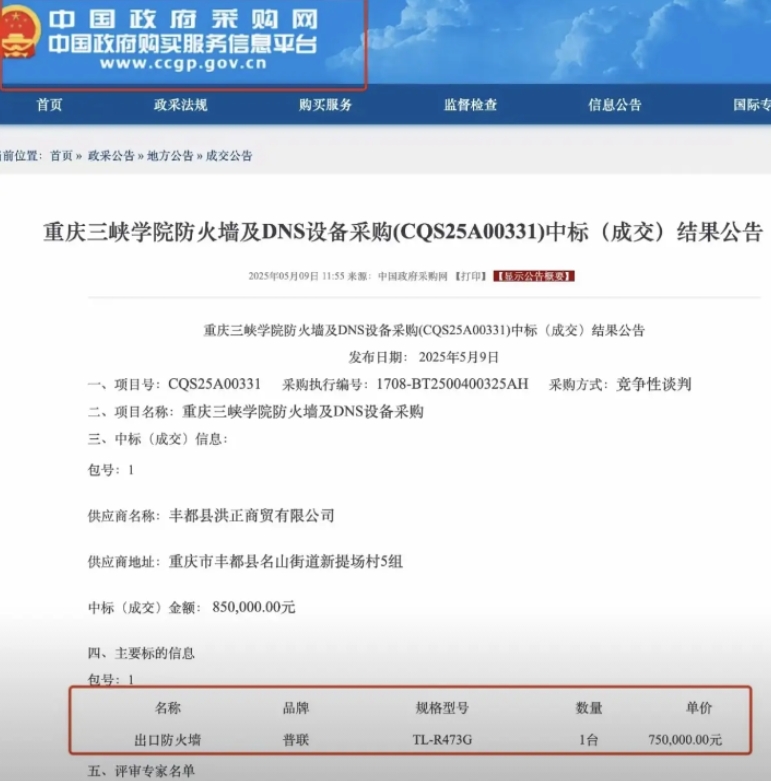Viewport: 771px width, 781px height.
Task: Click the 规格型号 table column header
Action: (x=442, y=708)
